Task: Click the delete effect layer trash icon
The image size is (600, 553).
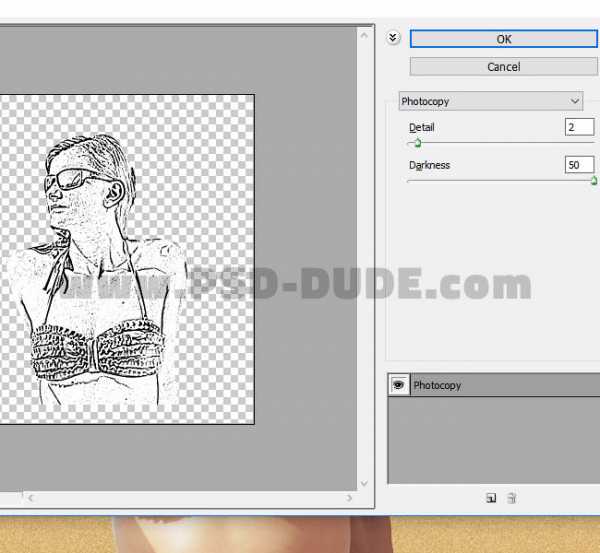Action: [x=511, y=498]
